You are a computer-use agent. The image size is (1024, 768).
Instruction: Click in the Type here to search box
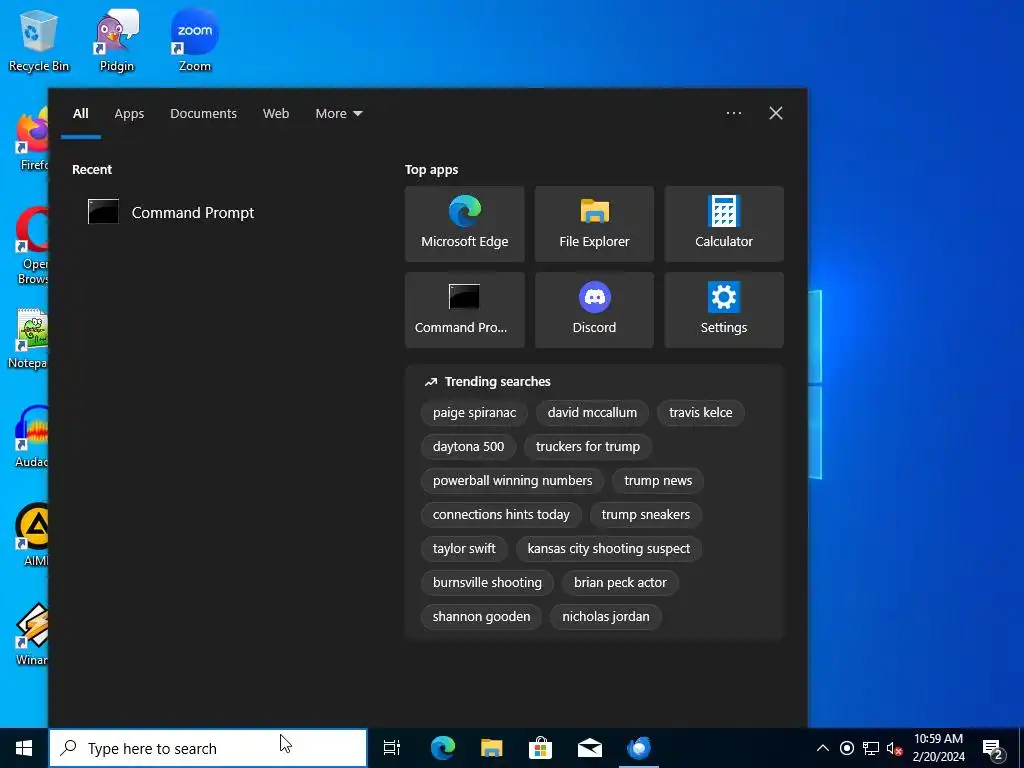[208, 748]
